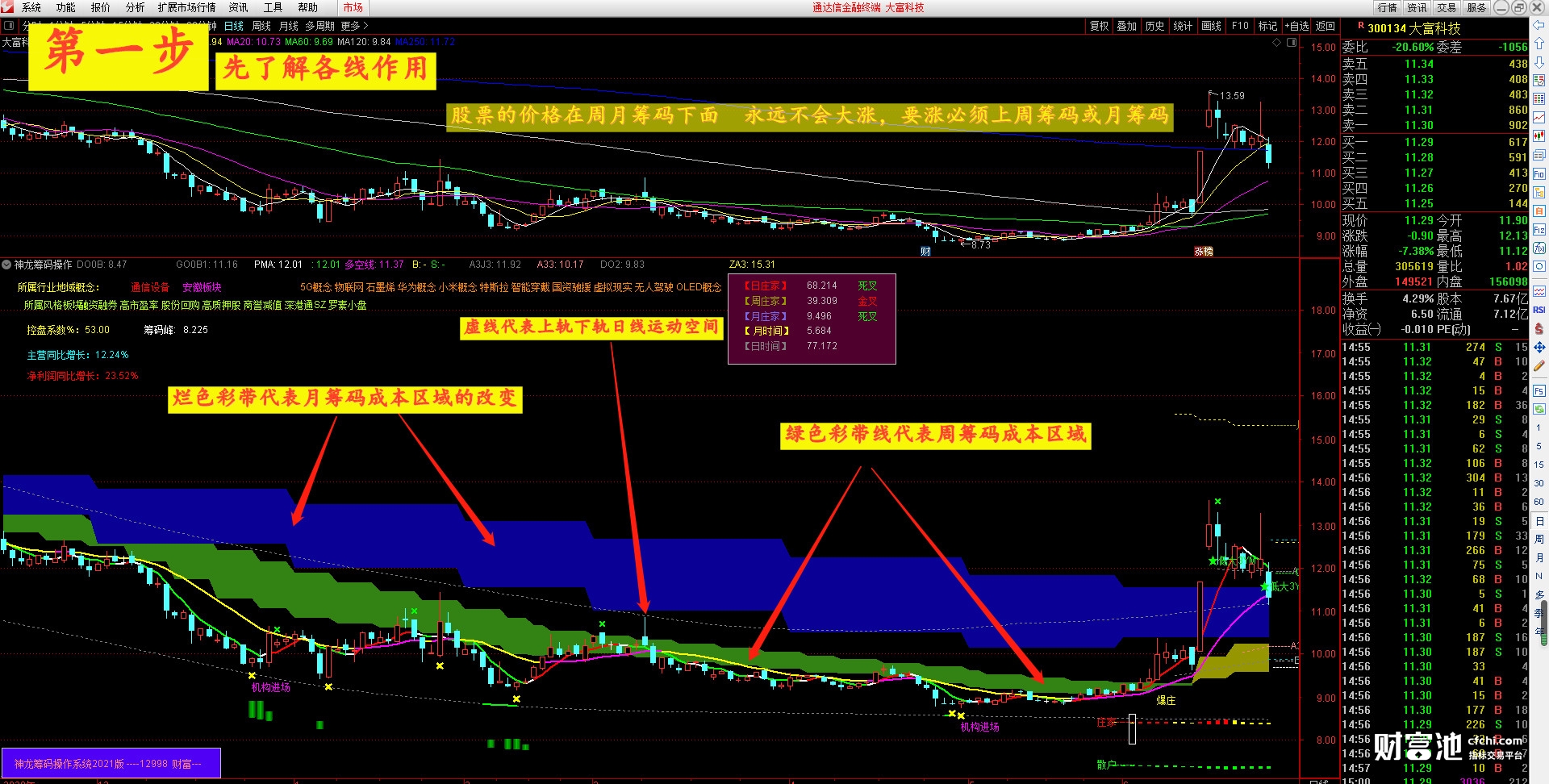Click the 叠加 toolbar button
This screenshot has height=784, width=1549.
1126,26
